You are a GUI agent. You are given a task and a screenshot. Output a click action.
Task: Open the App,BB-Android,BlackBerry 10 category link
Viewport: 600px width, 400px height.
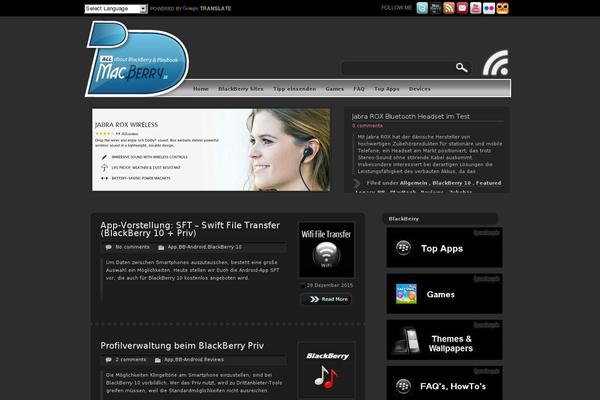pyautogui.click(x=205, y=247)
